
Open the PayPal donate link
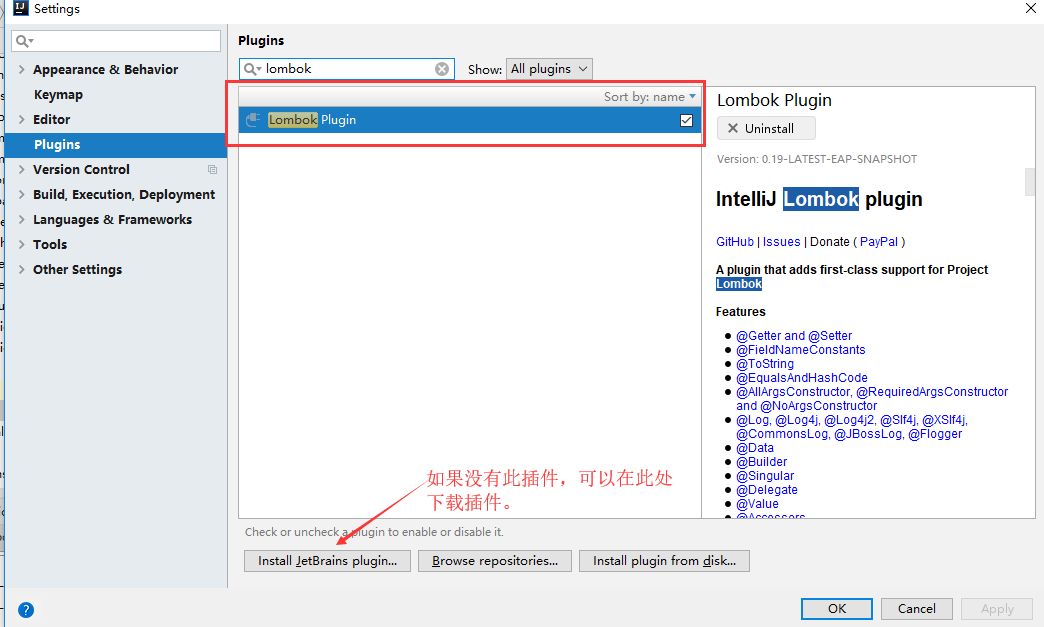[879, 242]
